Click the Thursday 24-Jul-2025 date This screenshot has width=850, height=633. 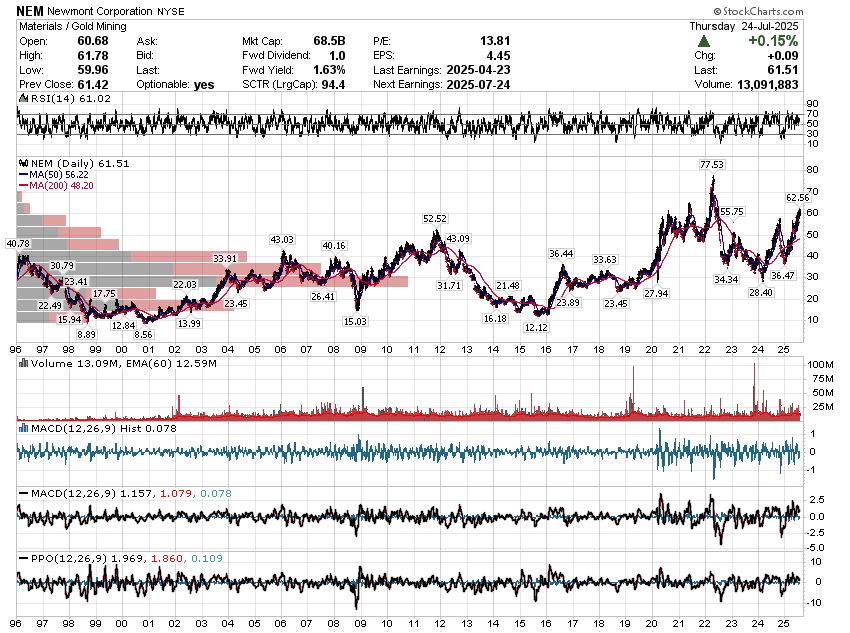pyautogui.click(x=744, y=26)
